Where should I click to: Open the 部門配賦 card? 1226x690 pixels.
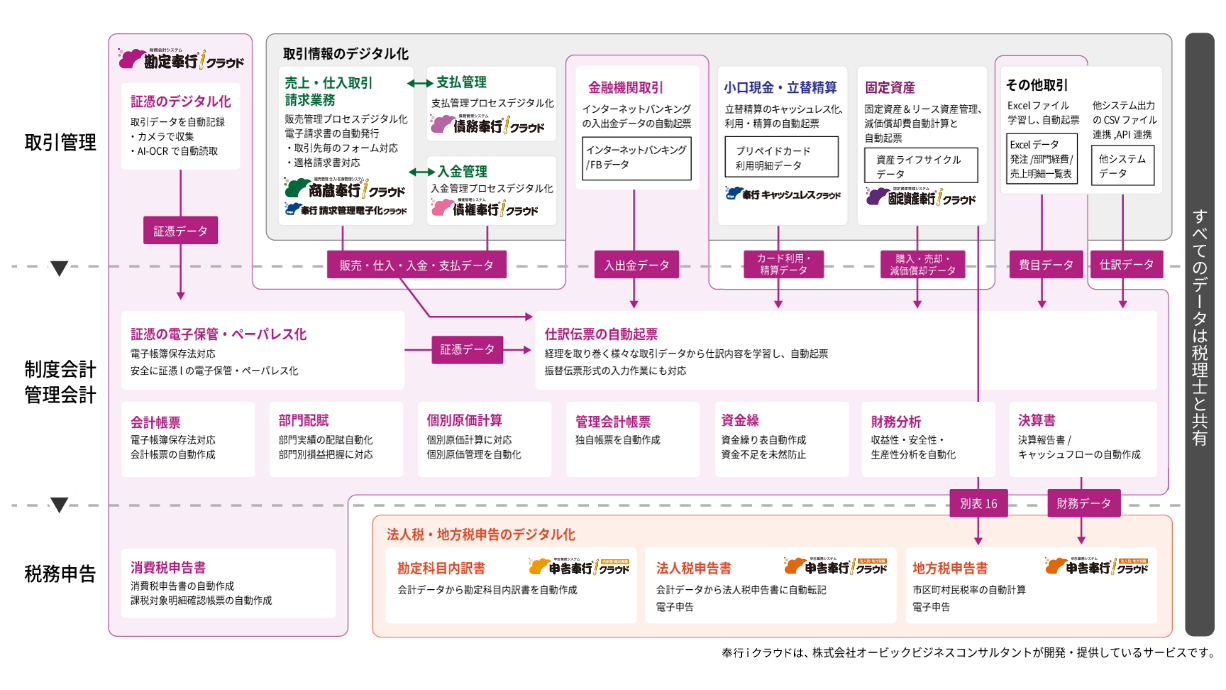click(336, 438)
